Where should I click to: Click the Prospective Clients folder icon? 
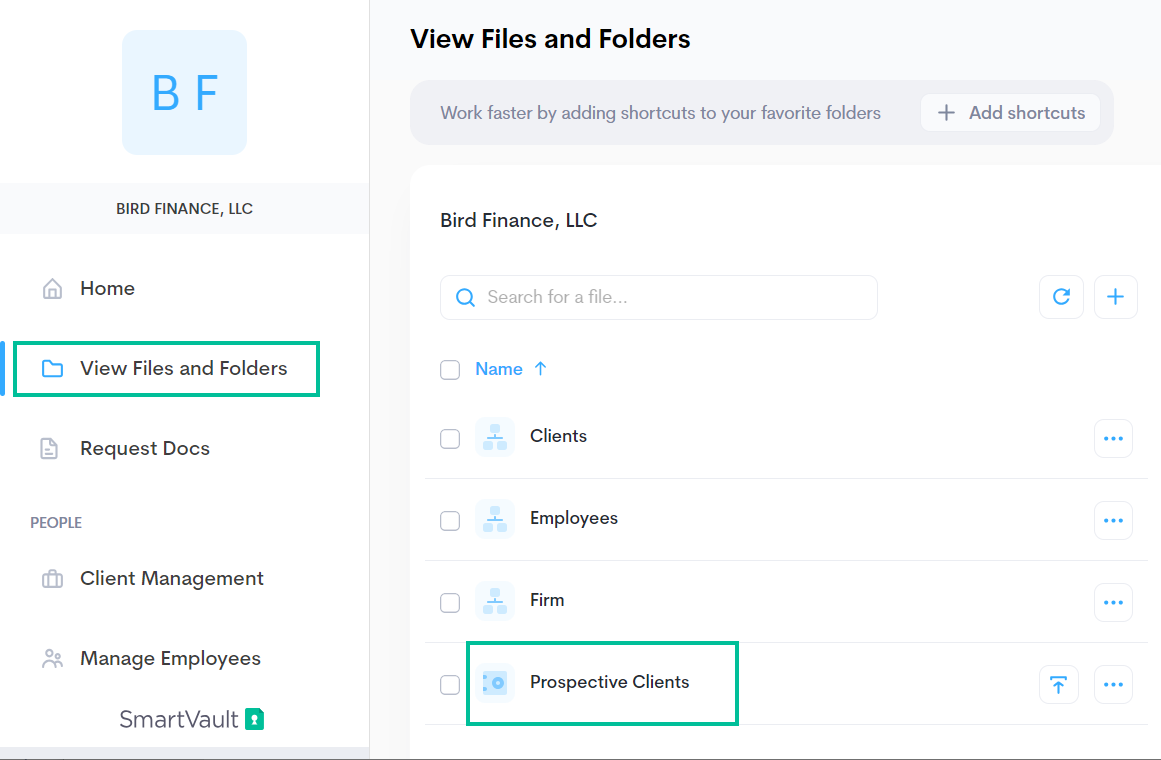point(495,683)
